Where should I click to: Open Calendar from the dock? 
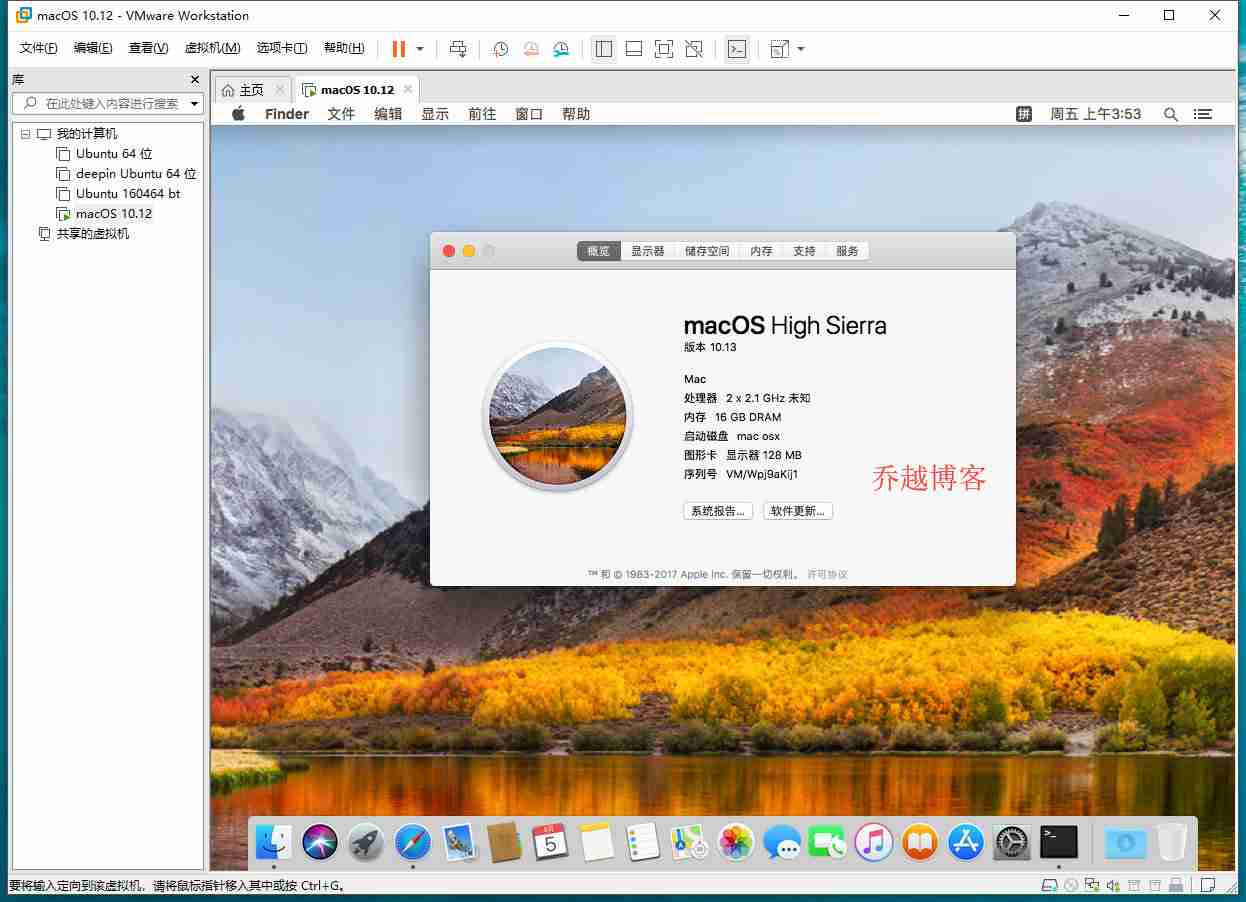[x=550, y=843]
